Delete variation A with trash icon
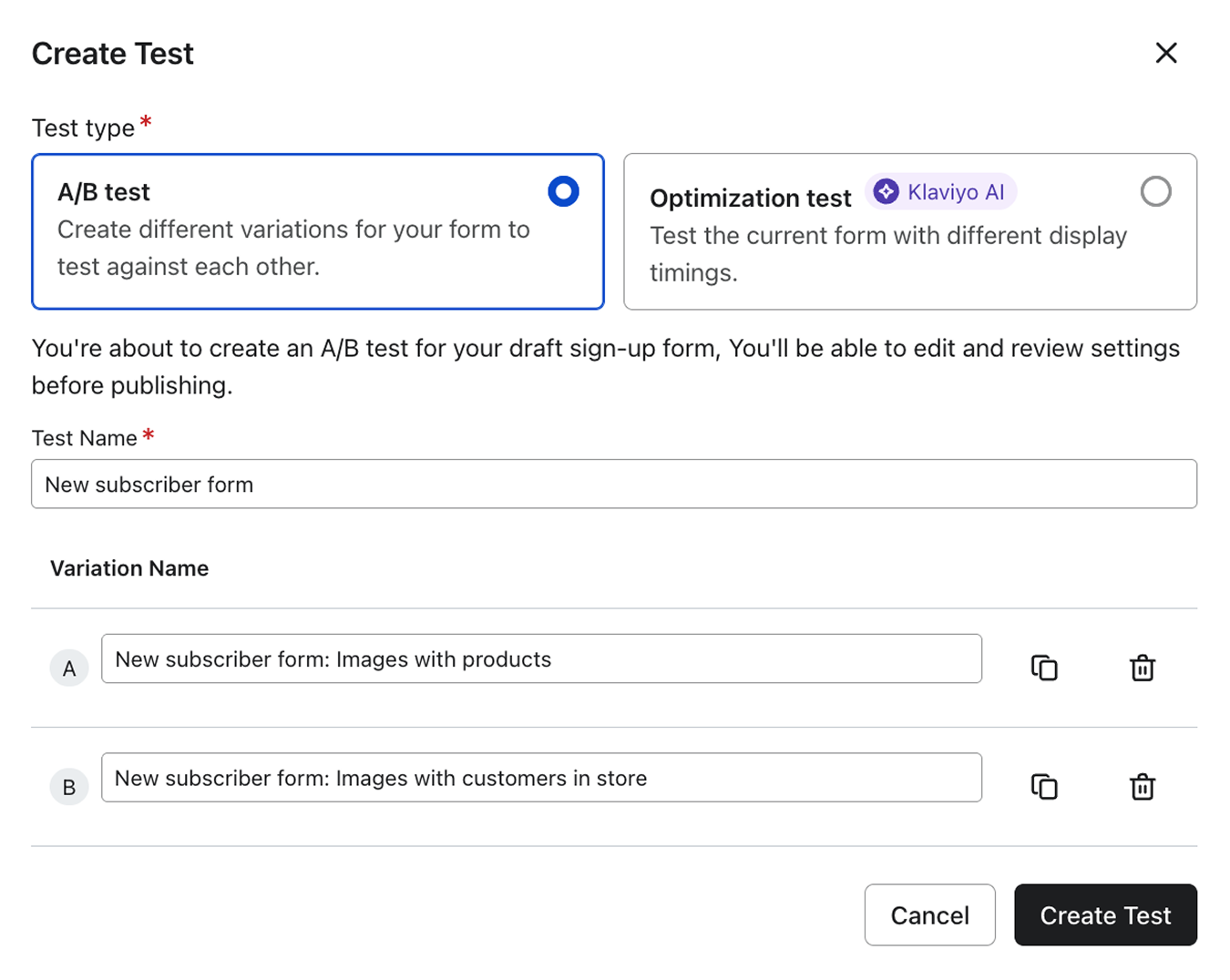Image resolution: width=1230 pixels, height=980 pixels. tap(1142, 668)
